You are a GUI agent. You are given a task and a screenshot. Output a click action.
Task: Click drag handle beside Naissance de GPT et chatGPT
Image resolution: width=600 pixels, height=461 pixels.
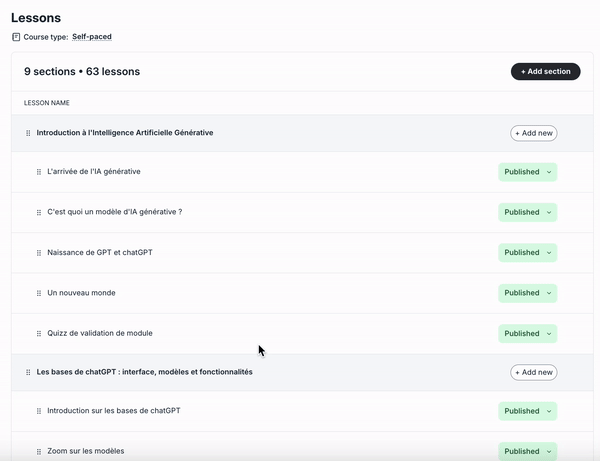coord(39,253)
